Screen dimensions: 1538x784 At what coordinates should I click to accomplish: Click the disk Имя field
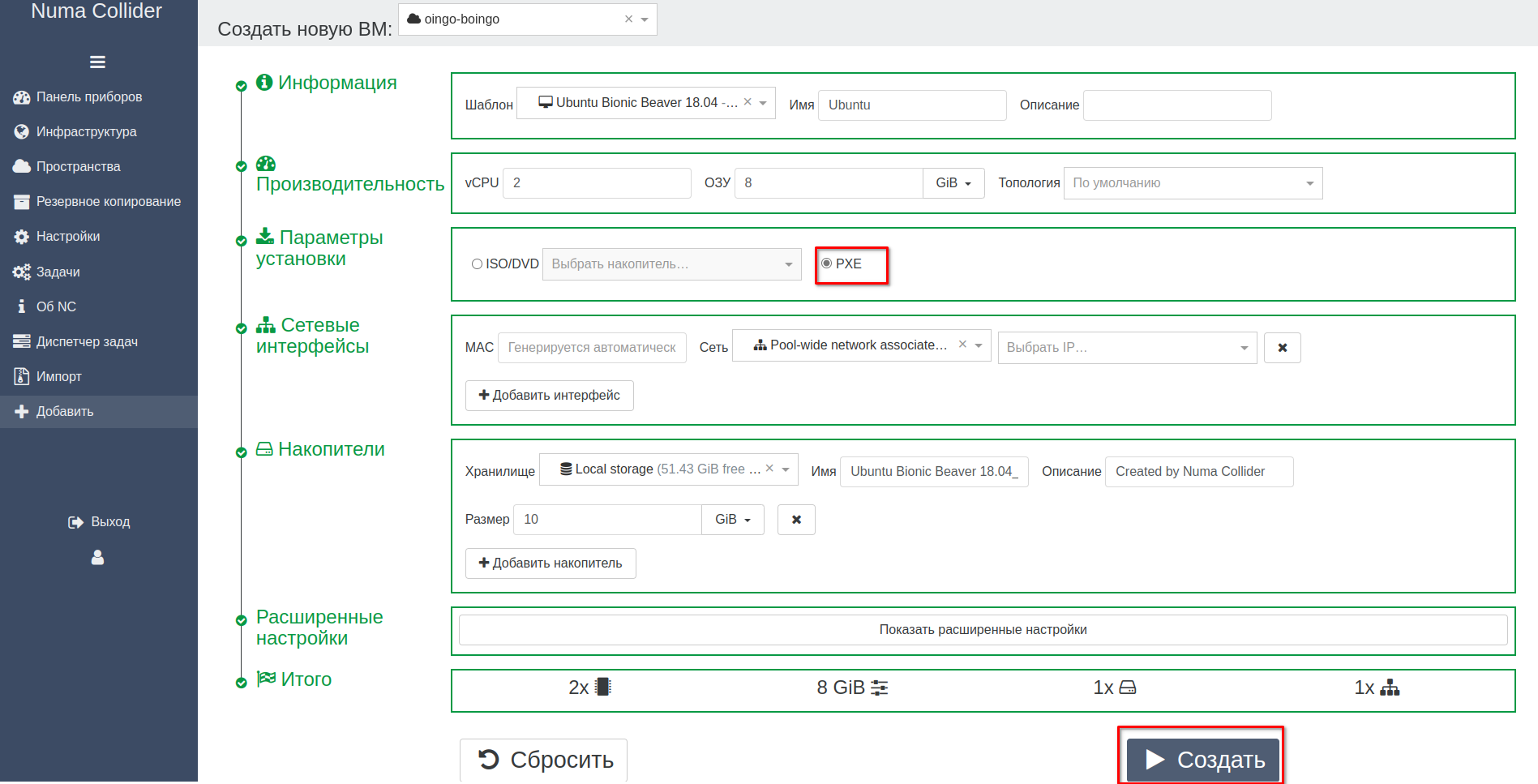(x=934, y=472)
